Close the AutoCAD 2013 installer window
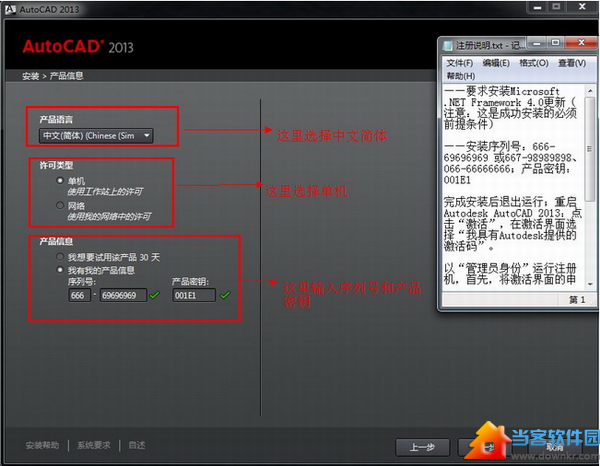This screenshot has width=600, height=466. click(x=582, y=7)
